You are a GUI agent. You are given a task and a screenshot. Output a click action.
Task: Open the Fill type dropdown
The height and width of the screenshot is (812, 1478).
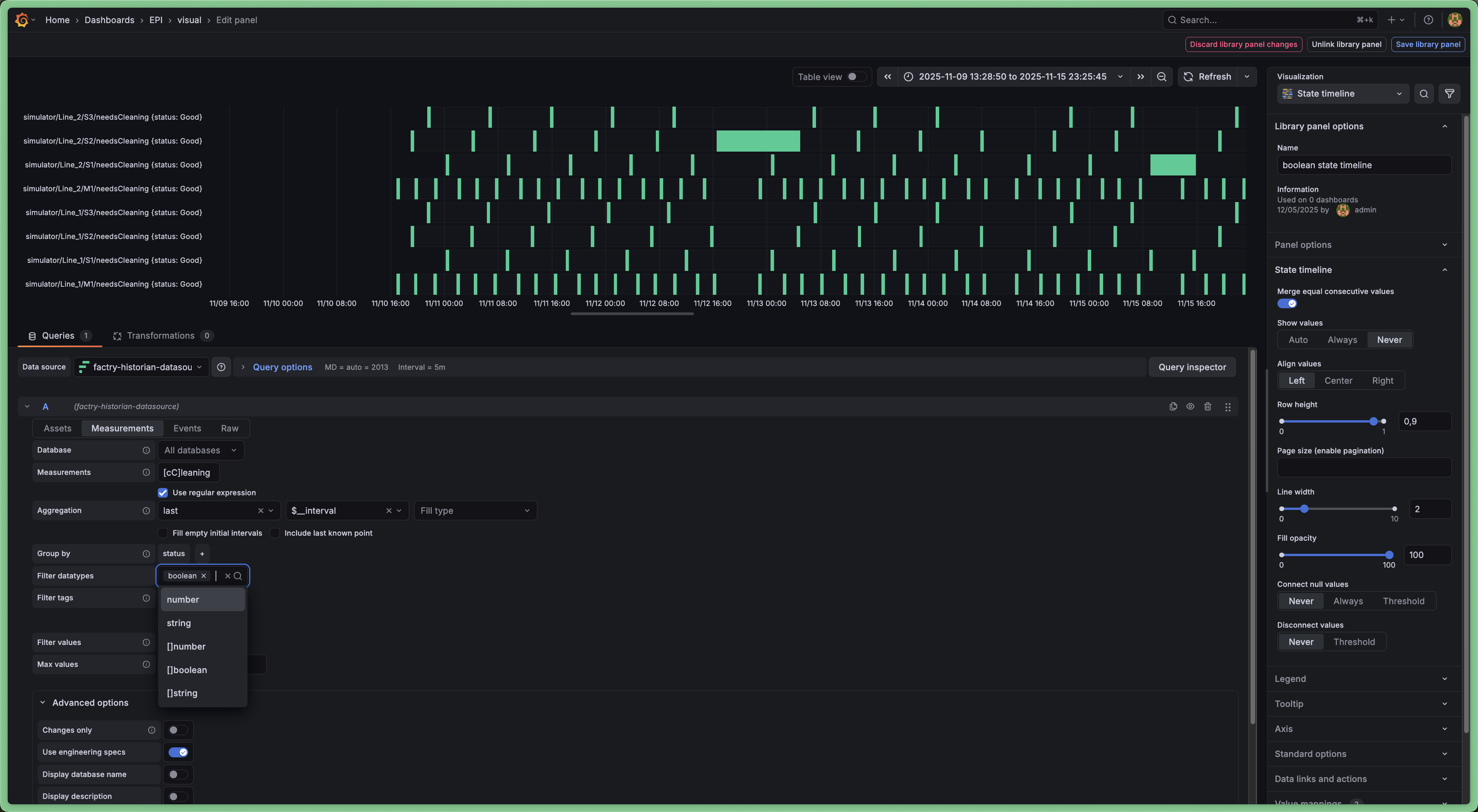(475, 511)
